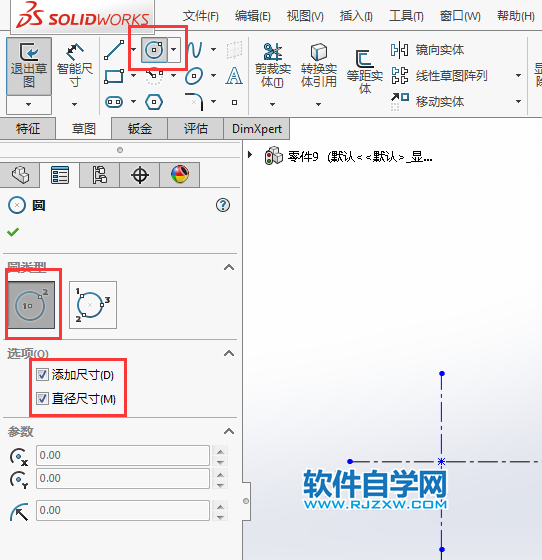Select the Spline sketch tool
The width and height of the screenshot is (542, 560).
195,50
